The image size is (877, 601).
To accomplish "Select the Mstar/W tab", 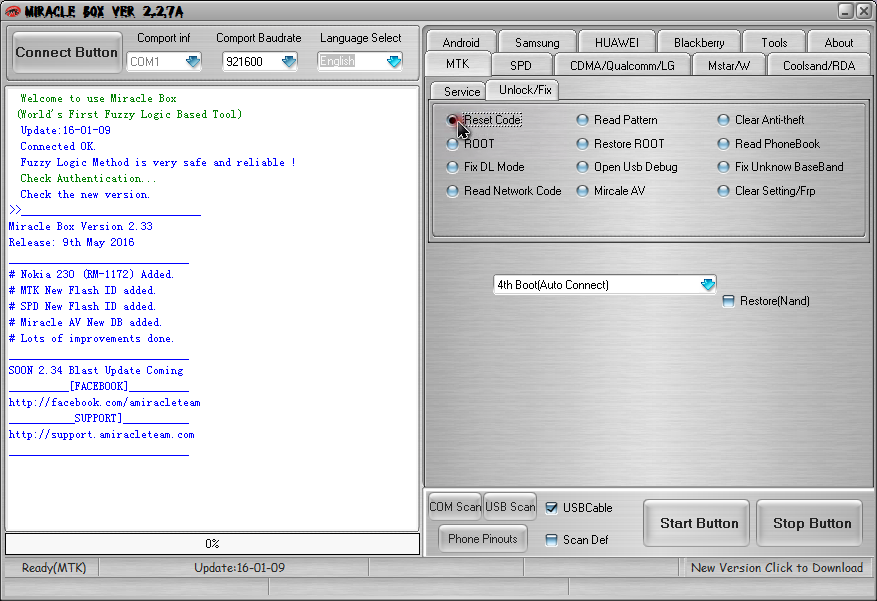I will point(728,65).
